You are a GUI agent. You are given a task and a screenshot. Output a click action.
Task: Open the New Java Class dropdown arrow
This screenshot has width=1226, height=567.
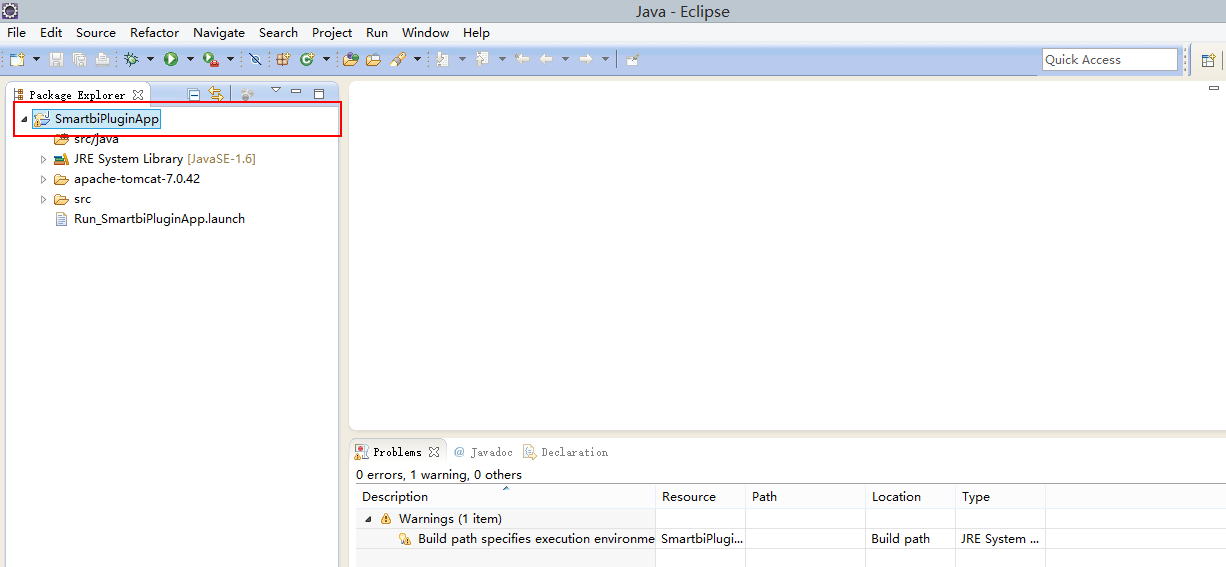(x=326, y=60)
